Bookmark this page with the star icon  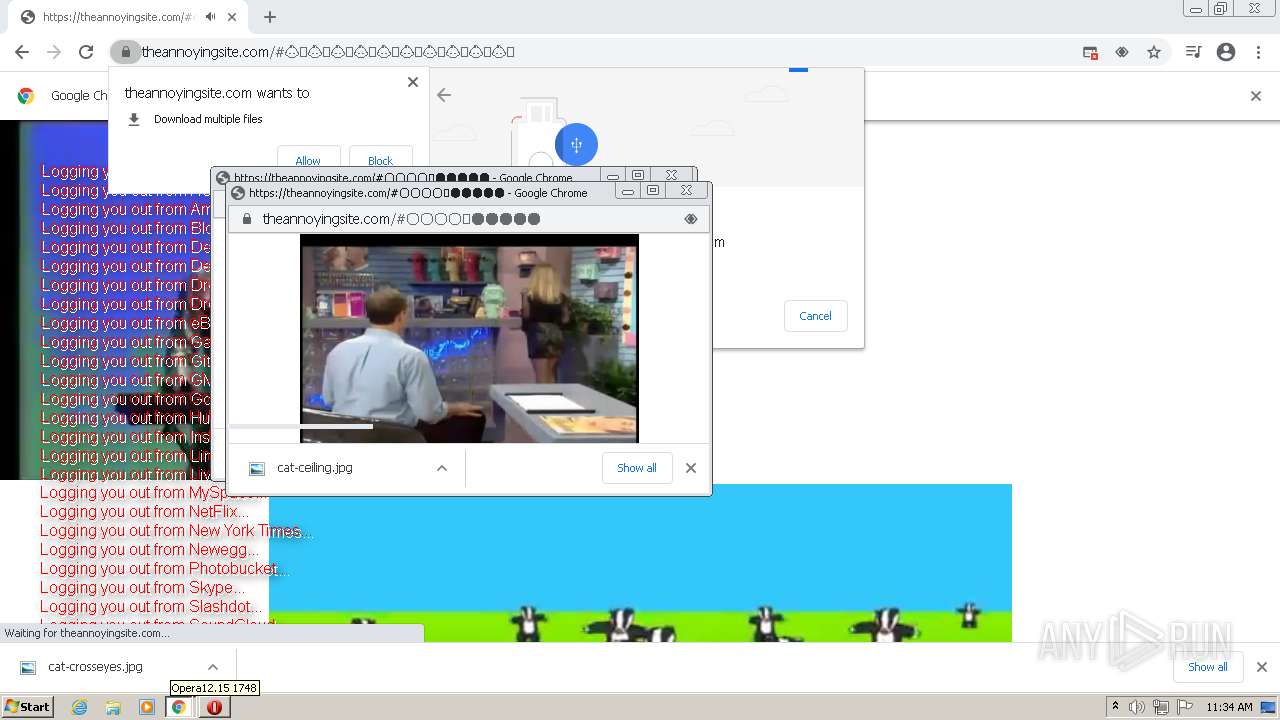pyautogui.click(x=1154, y=52)
